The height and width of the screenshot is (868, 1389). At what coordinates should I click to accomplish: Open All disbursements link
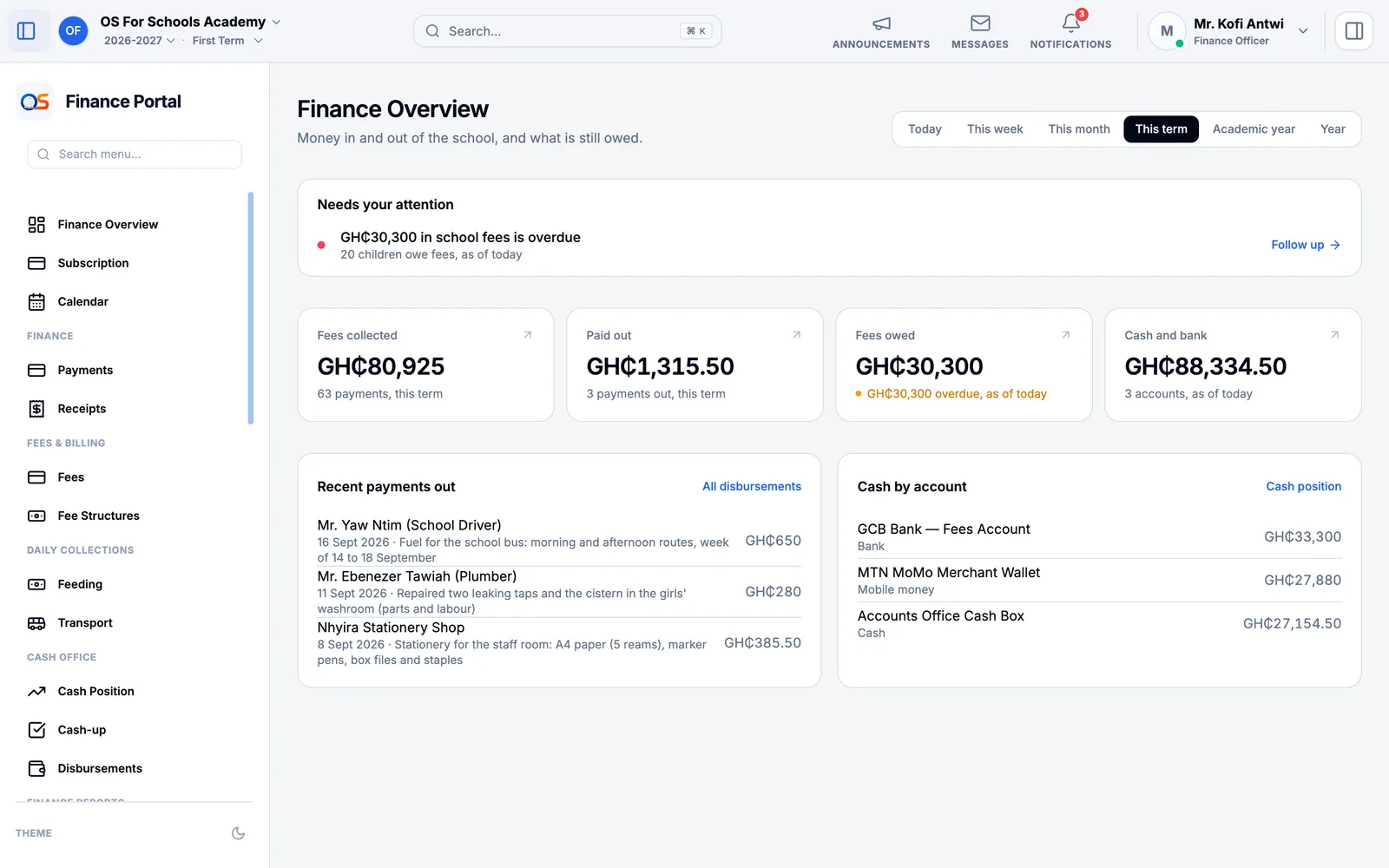click(x=752, y=487)
